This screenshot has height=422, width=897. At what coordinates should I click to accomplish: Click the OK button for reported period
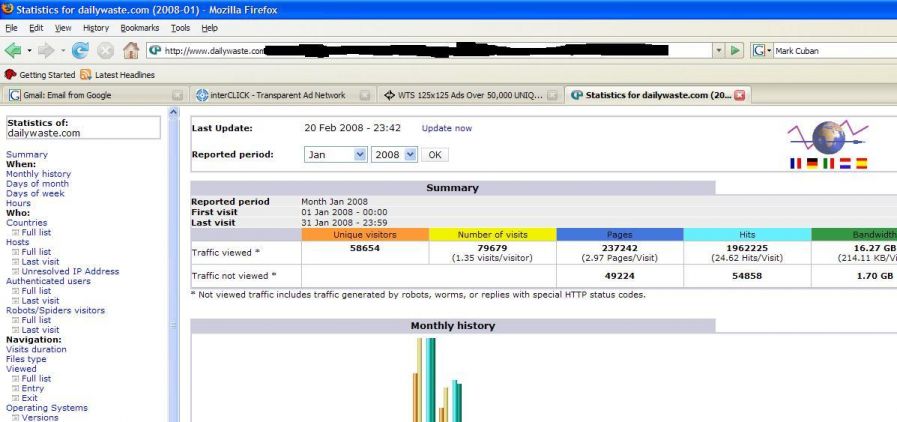pos(435,154)
